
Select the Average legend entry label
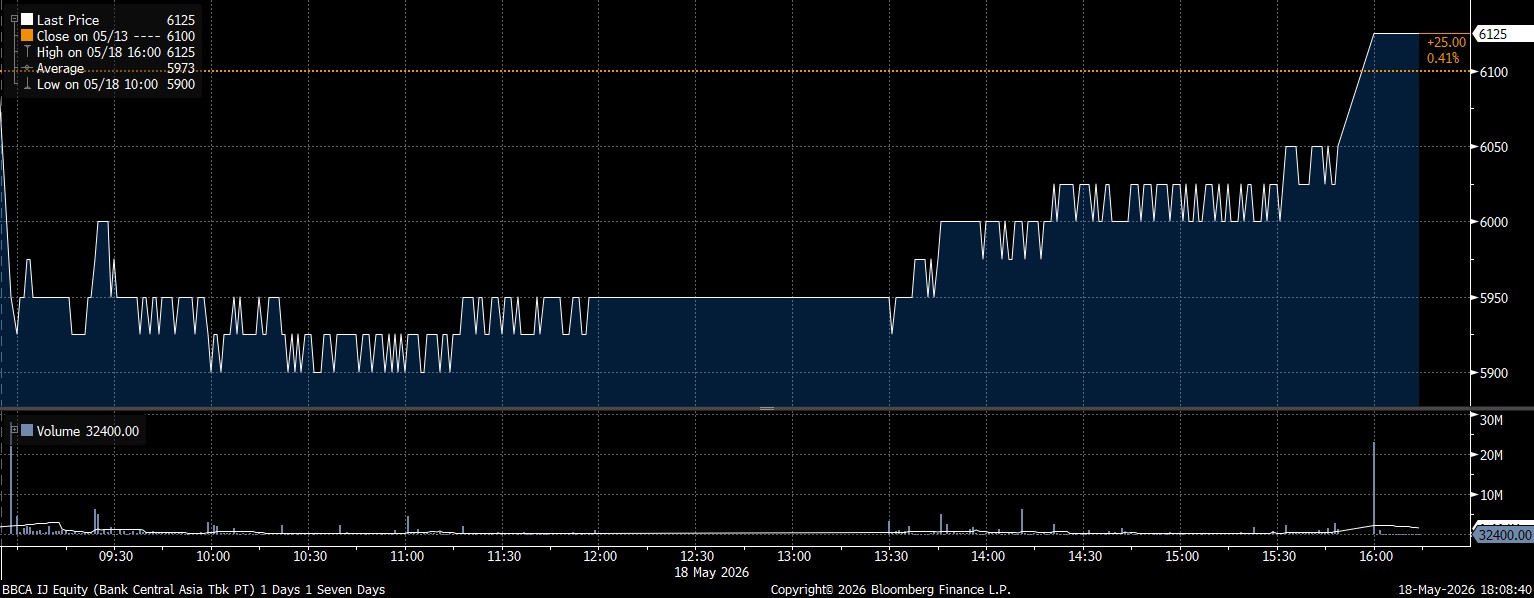click(x=60, y=68)
